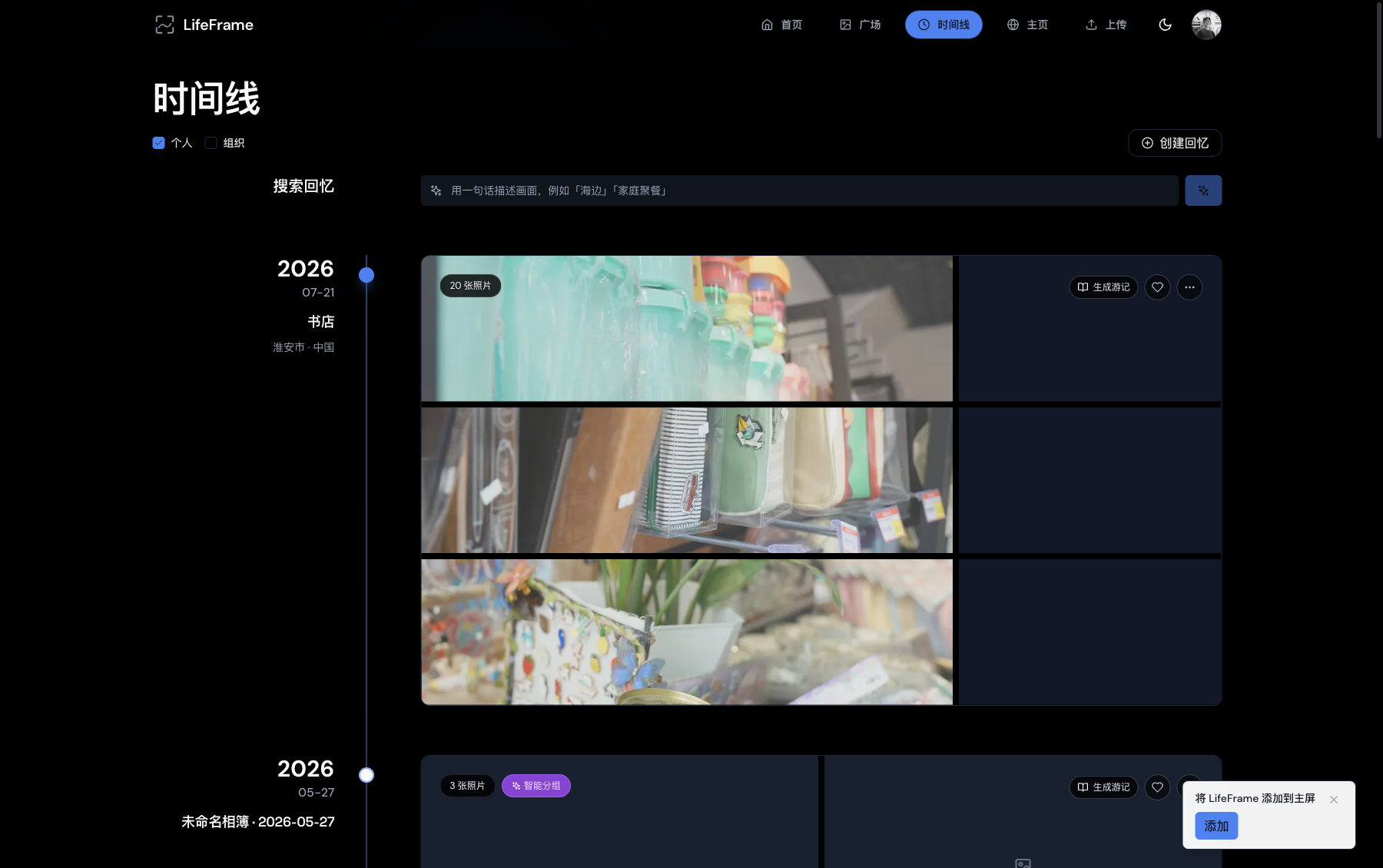The height and width of the screenshot is (868, 1383).
Task: Click the 20 张照片 badge
Action: click(x=470, y=286)
